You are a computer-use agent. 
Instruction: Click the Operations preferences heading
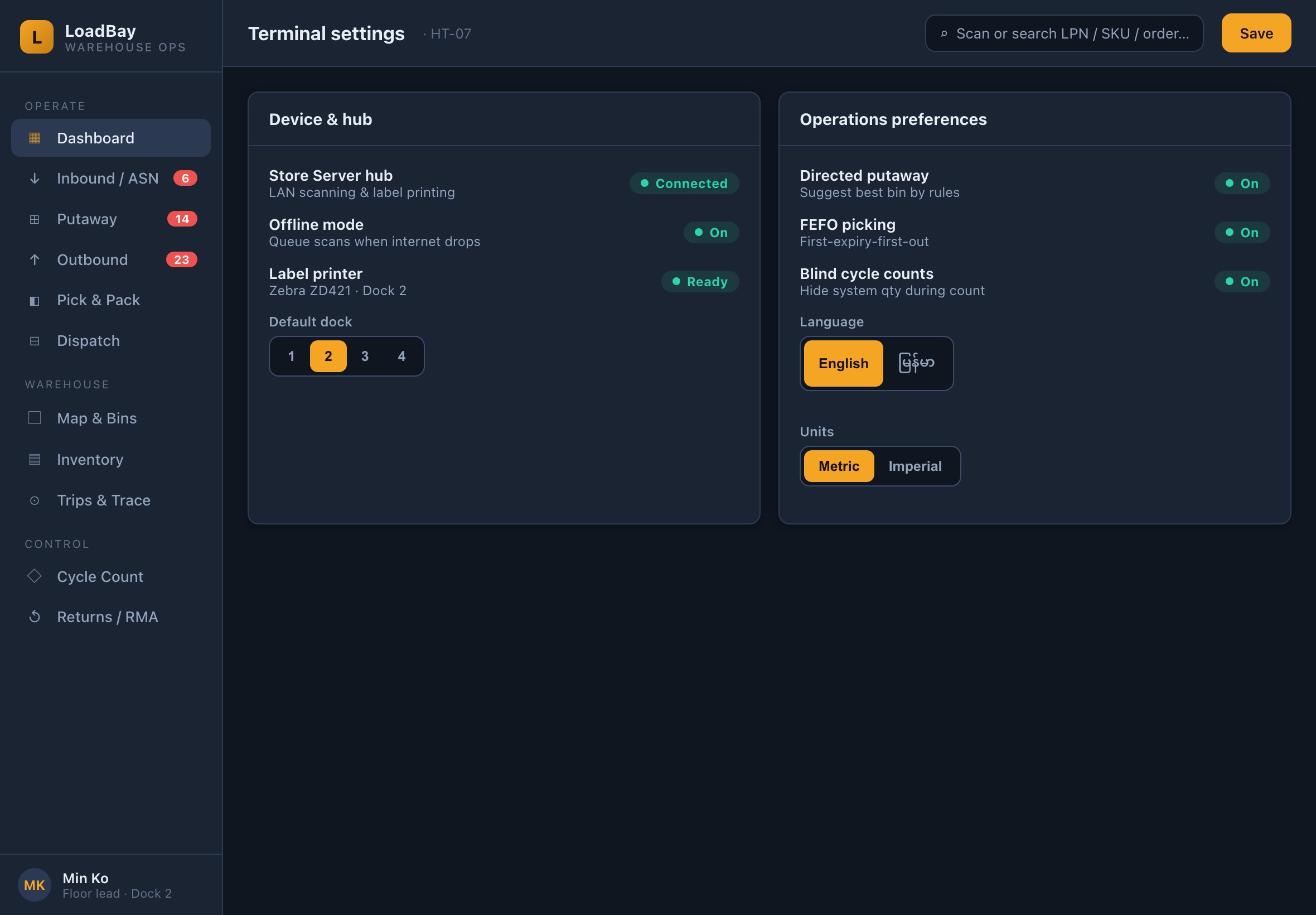pos(893,119)
